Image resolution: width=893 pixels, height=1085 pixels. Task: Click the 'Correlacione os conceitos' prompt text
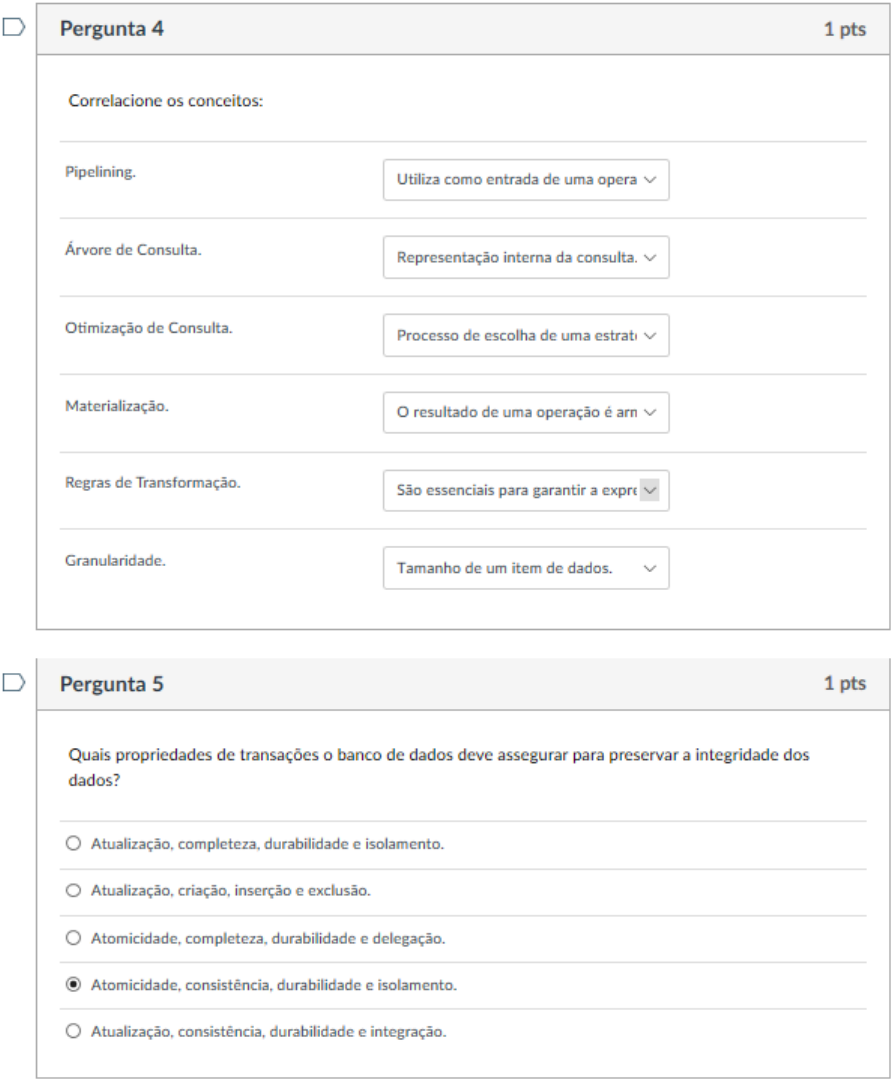point(166,101)
